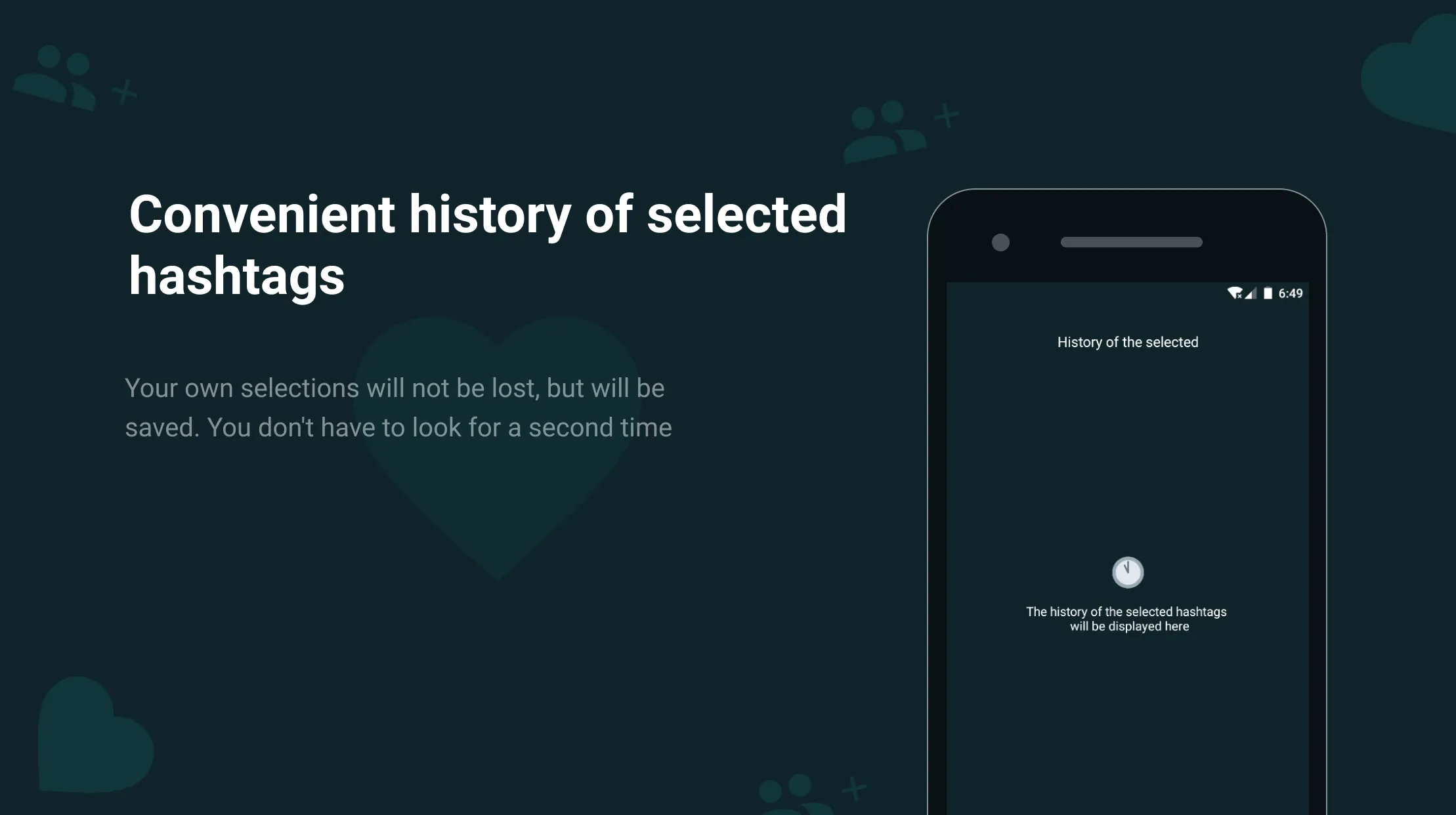The height and width of the screenshot is (815, 1456).
Task: Select the 'History of the selected' screen title
Action: (x=1128, y=342)
